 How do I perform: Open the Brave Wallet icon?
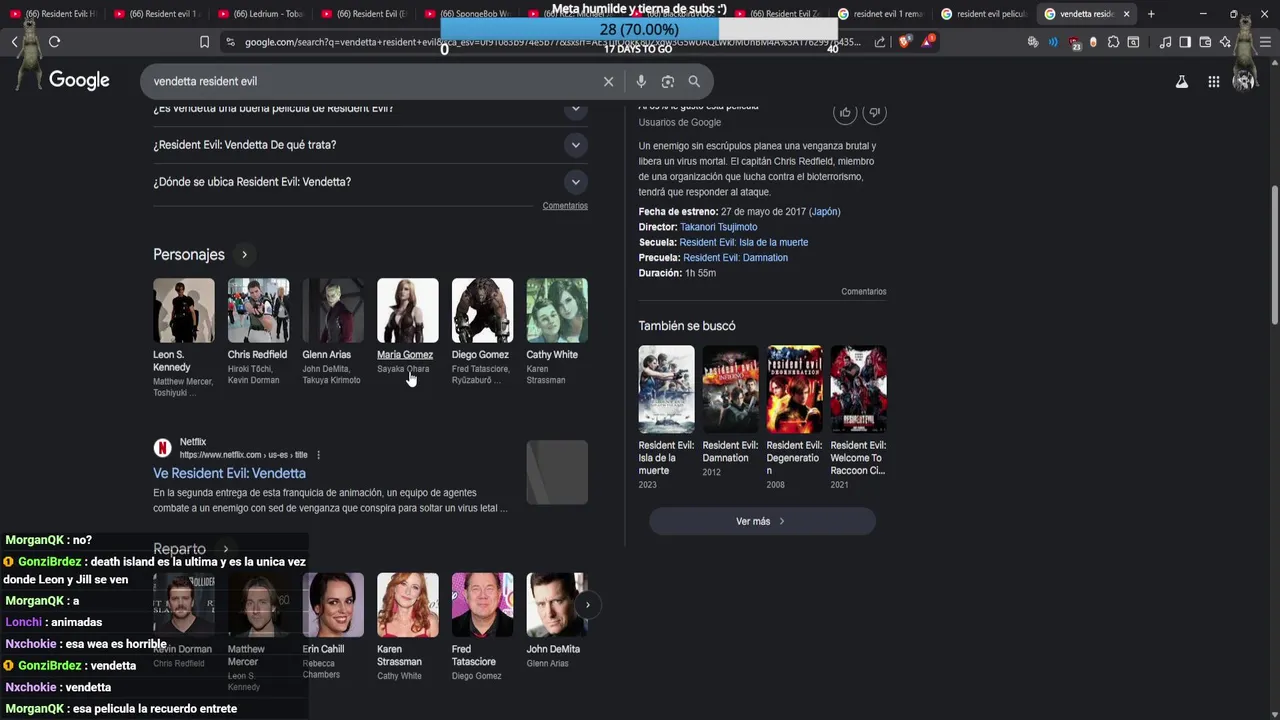coord(1205,42)
